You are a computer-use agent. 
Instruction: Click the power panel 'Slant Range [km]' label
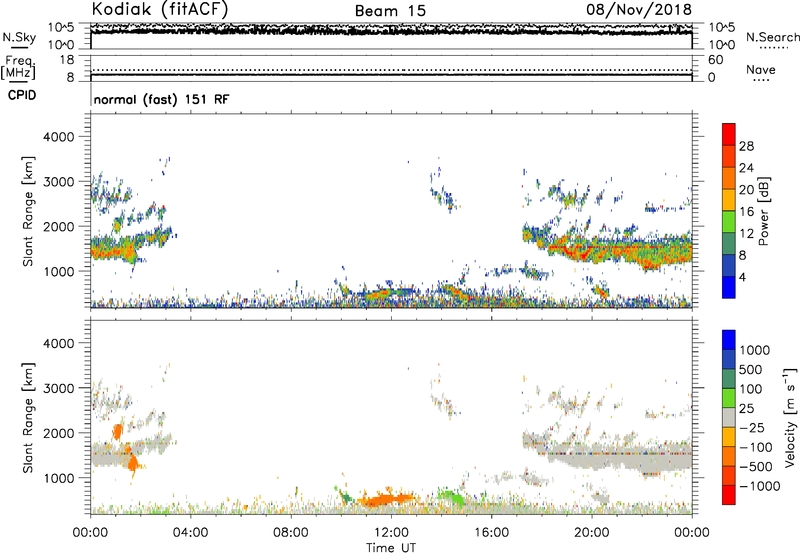coord(28,211)
